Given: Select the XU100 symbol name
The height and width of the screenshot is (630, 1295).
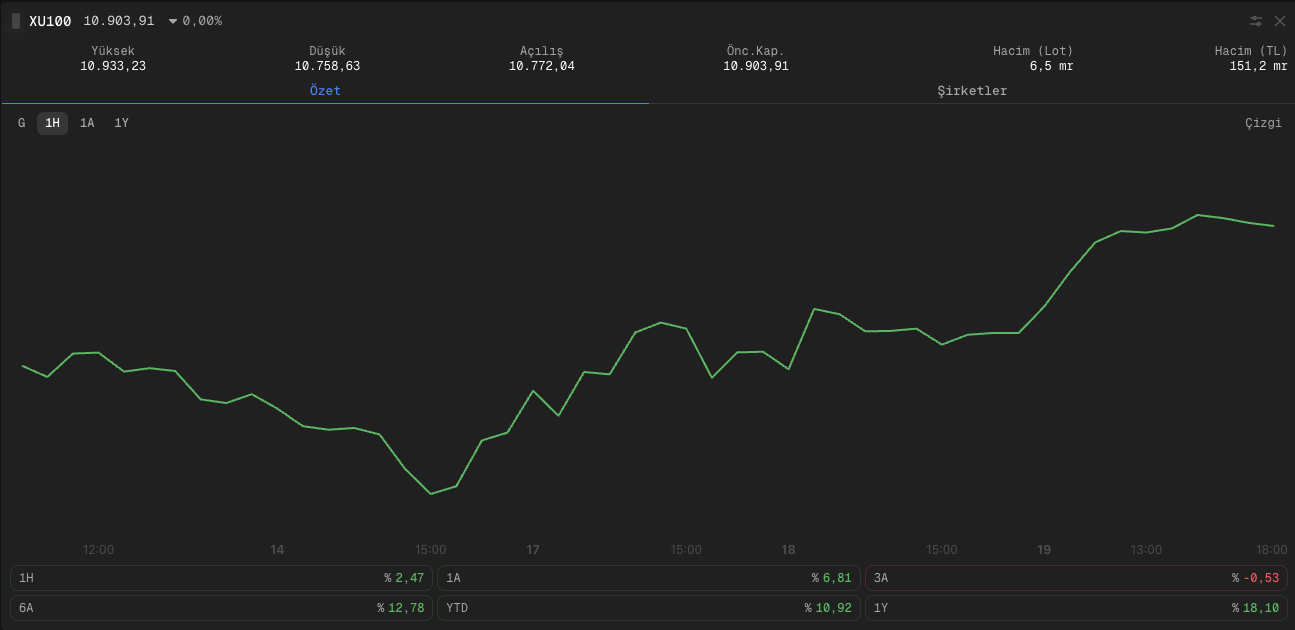Looking at the screenshot, I should (50, 21).
